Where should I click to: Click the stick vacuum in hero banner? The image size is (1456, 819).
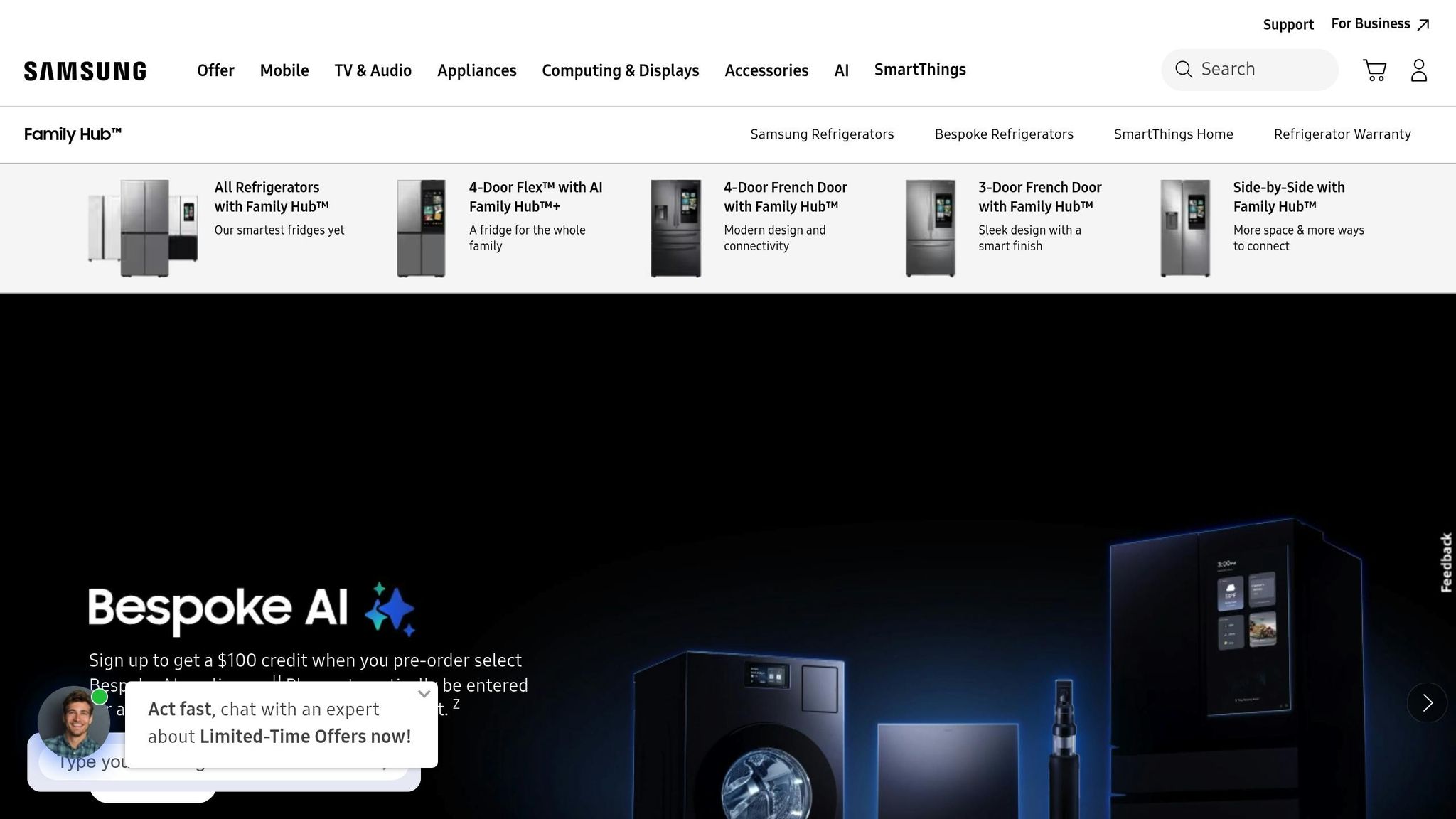1064,749
